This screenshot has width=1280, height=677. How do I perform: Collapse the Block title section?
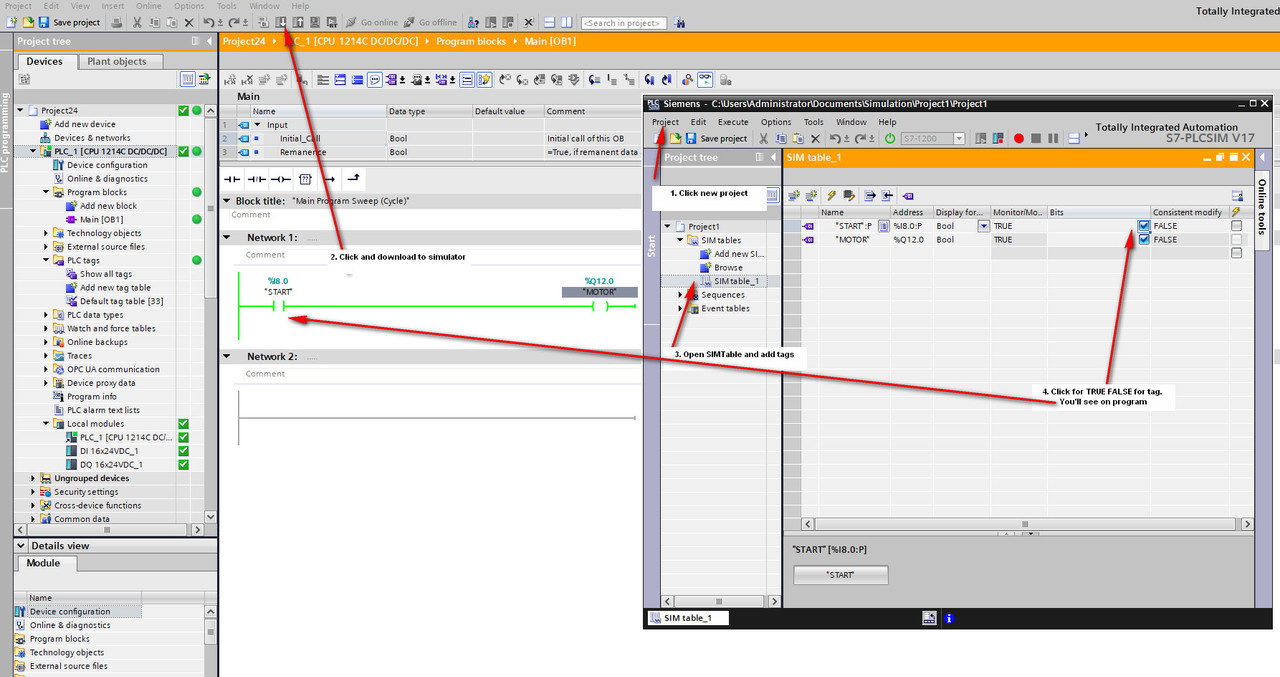click(226, 201)
